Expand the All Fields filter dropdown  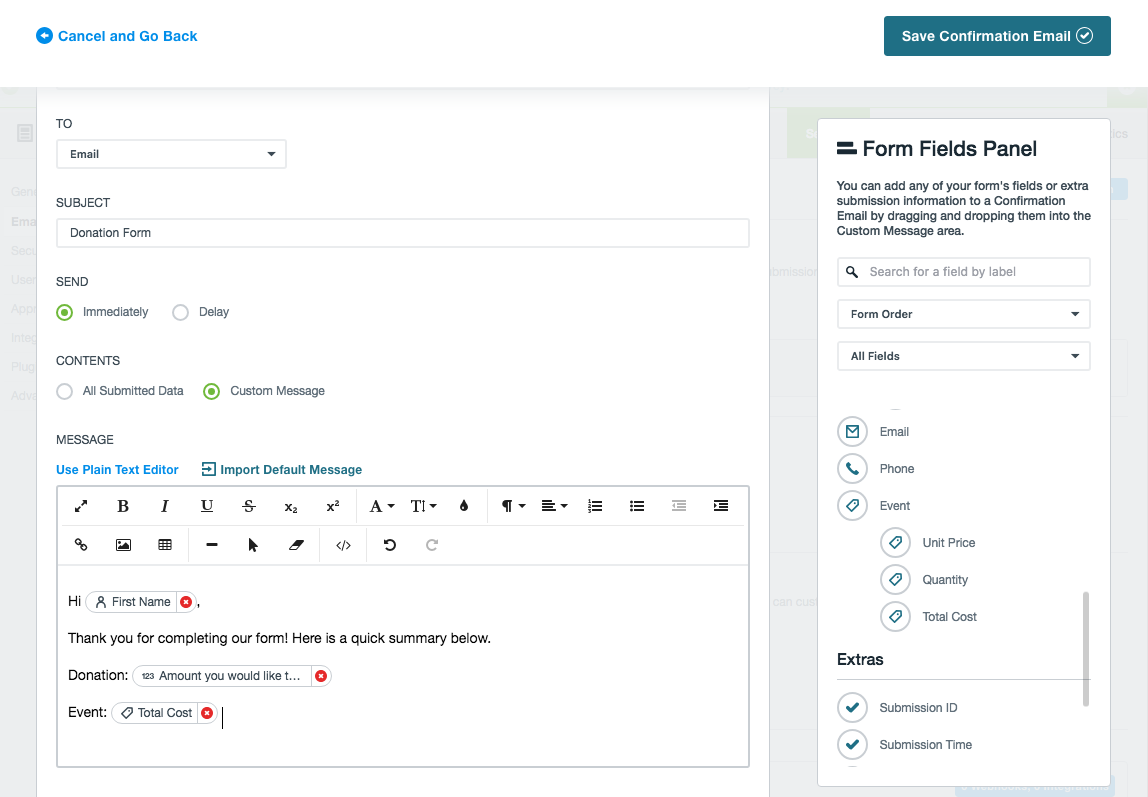click(963, 356)
